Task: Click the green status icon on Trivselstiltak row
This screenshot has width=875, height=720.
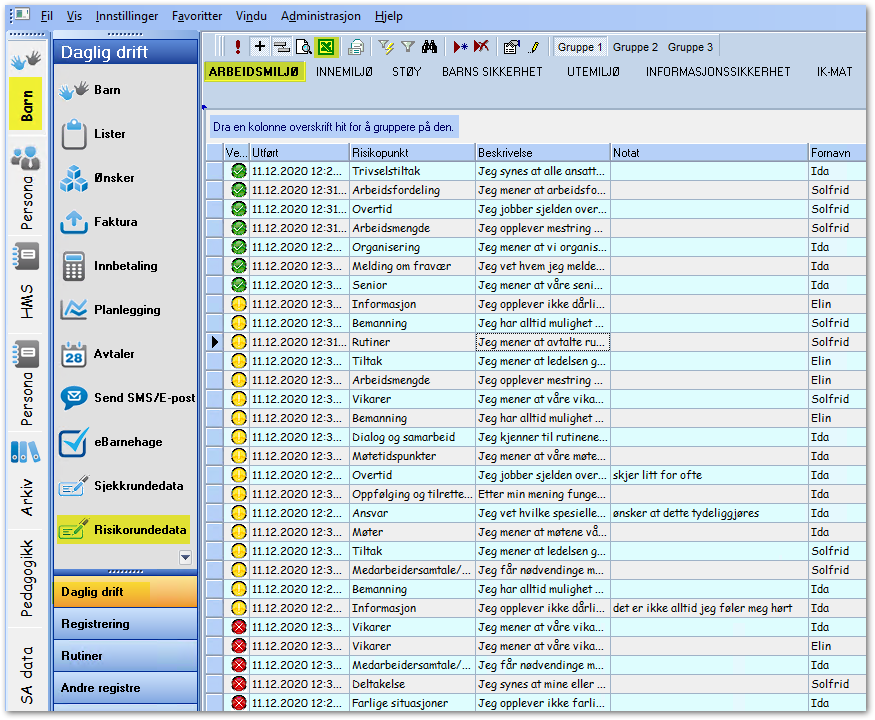Action: tap(239, 171)
